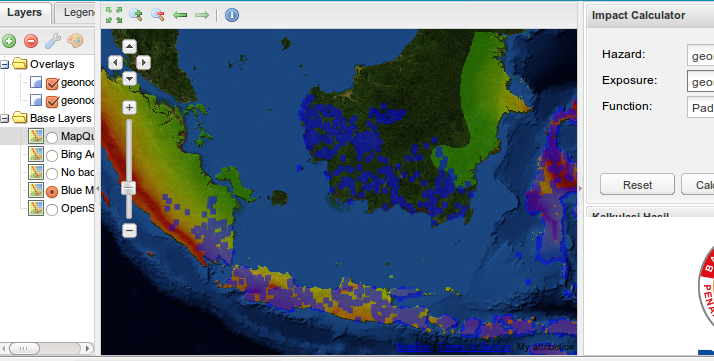Click the first geonode overlay layer icon
Screen dimensions: 714x361
click(x=36, y=82)
